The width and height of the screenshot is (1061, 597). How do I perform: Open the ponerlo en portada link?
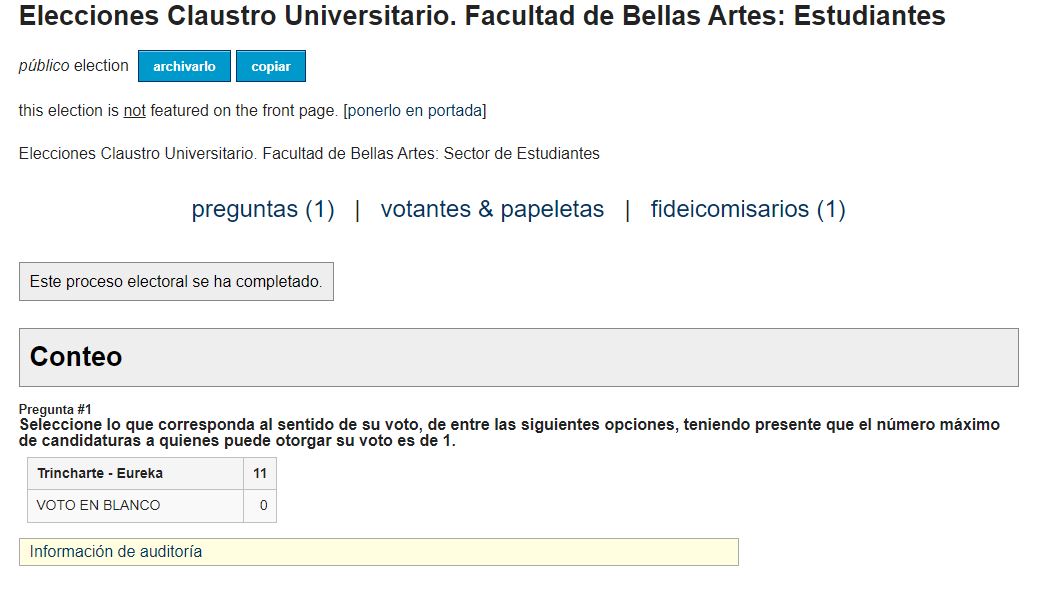(x=415, y=110)
